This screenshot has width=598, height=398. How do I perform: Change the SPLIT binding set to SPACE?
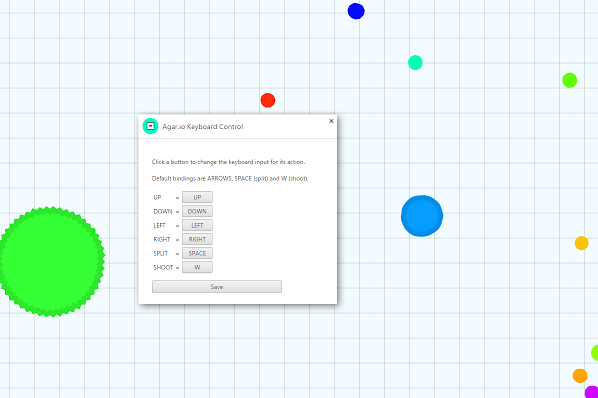[x=197, y=253]
